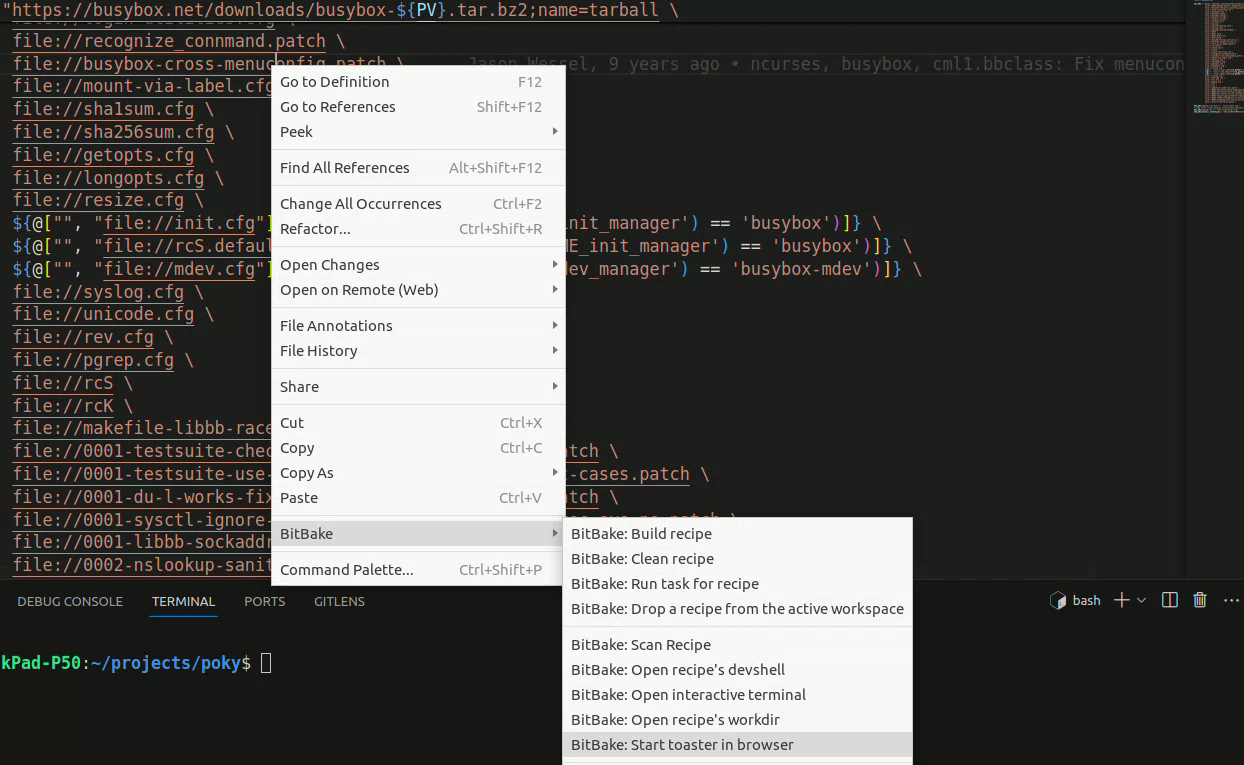Select BitBake: Run task for recipe

[738, 584]
